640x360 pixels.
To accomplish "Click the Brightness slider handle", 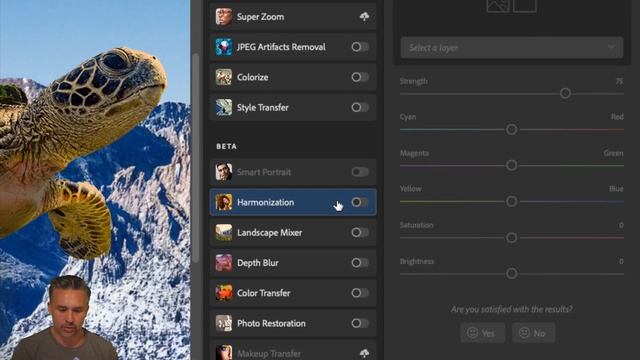I will [x=511, y=273].
